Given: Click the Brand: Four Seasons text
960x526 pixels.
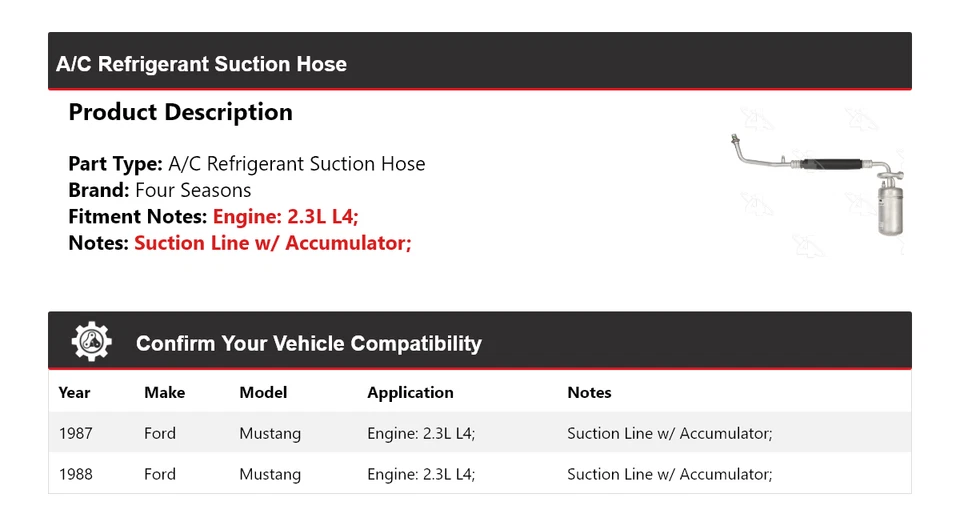Looking at the screenshot, I should (160, 190).
